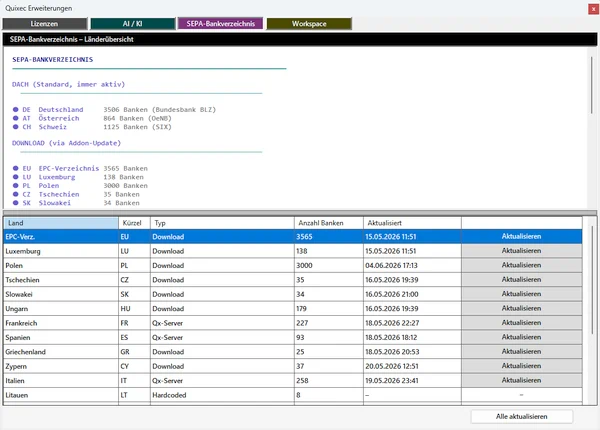Close the Quixec Erweiterungen window
This screenshot has height=430, width=600.
tap(593, 9)
